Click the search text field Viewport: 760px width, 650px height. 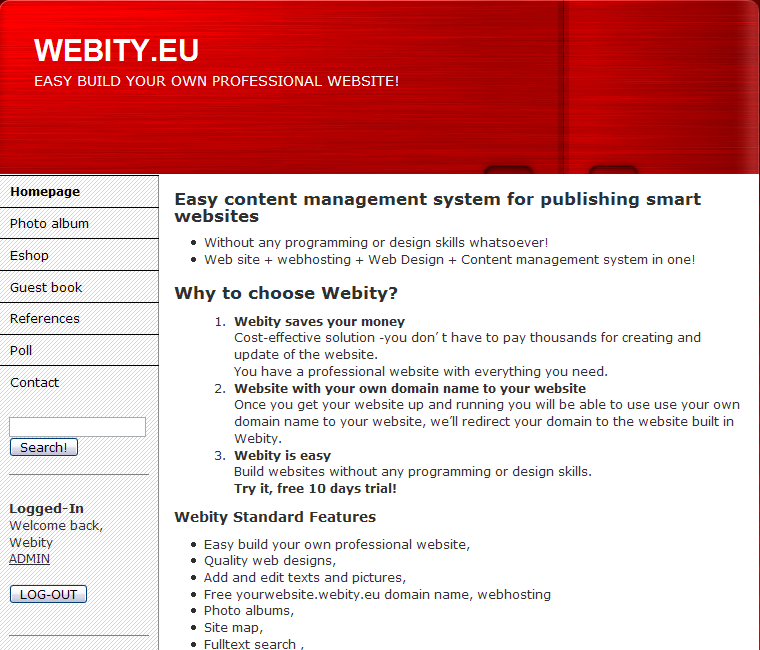78,427
